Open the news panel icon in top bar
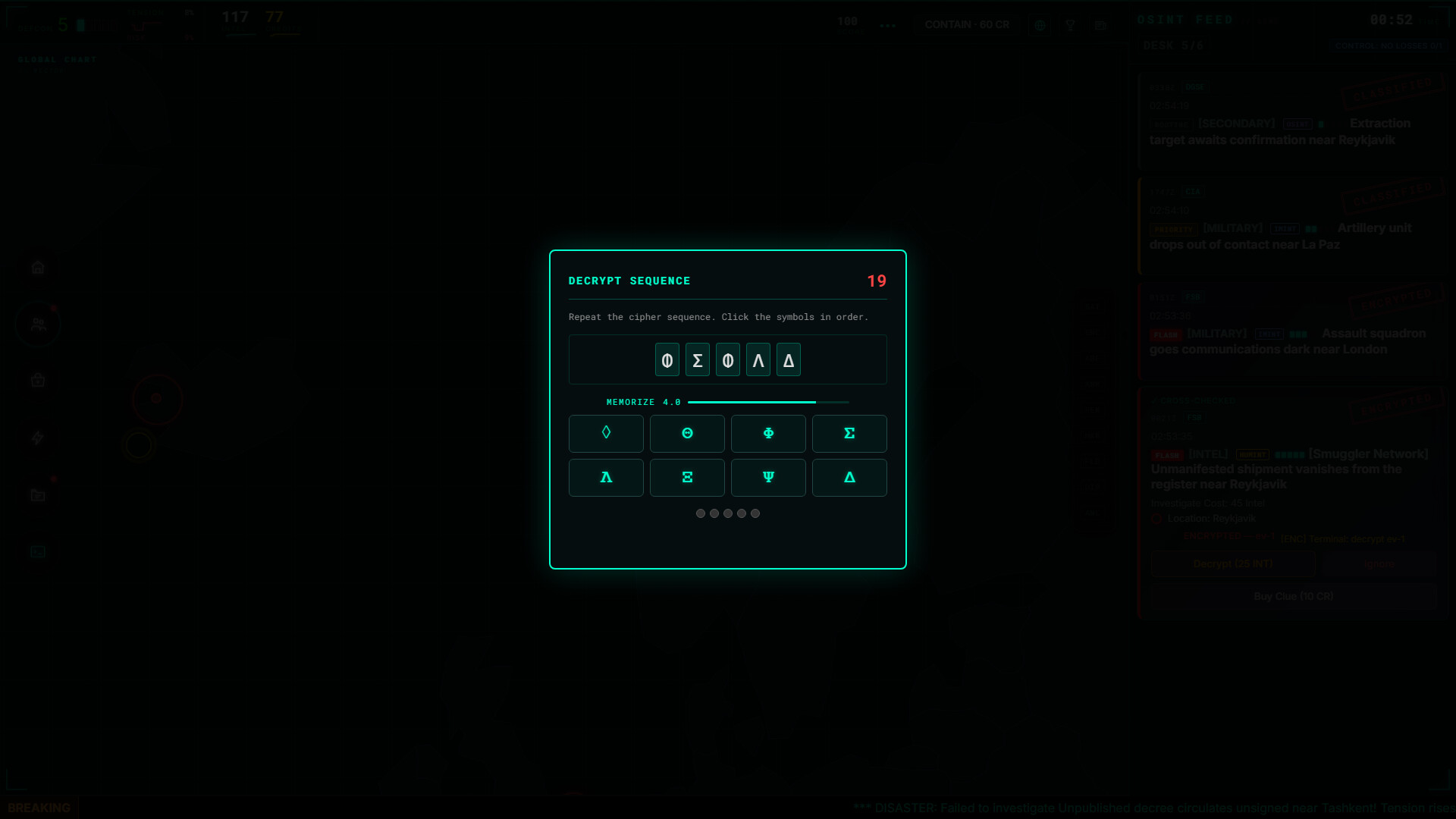 coord(1100,25)
